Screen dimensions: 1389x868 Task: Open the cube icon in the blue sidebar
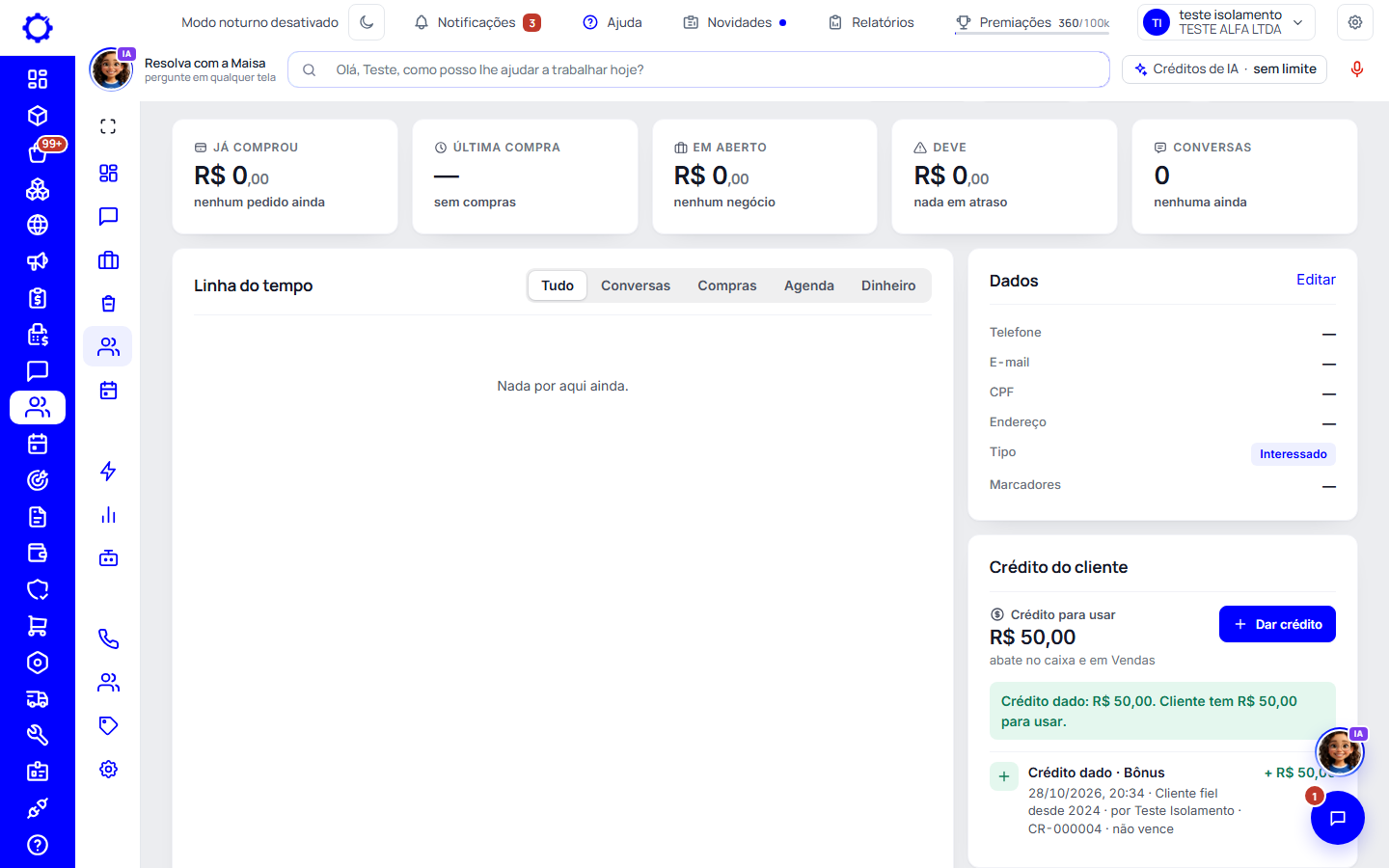click(x=38, y=116)
